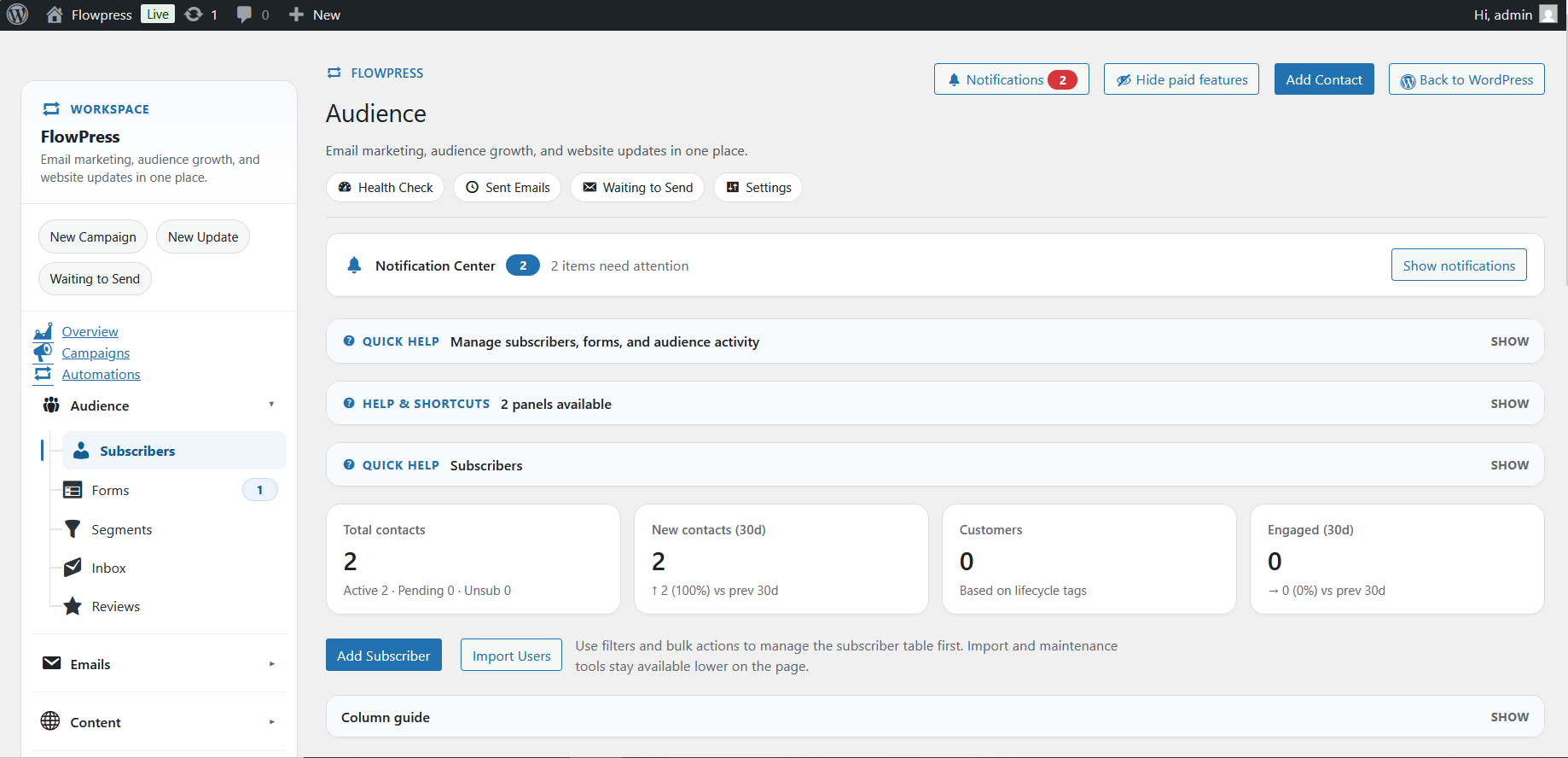Screen dimensions: 1568x758
Task: Open the Waiting to Send tab
Action: pyautogui.click(x=637, y=187)
